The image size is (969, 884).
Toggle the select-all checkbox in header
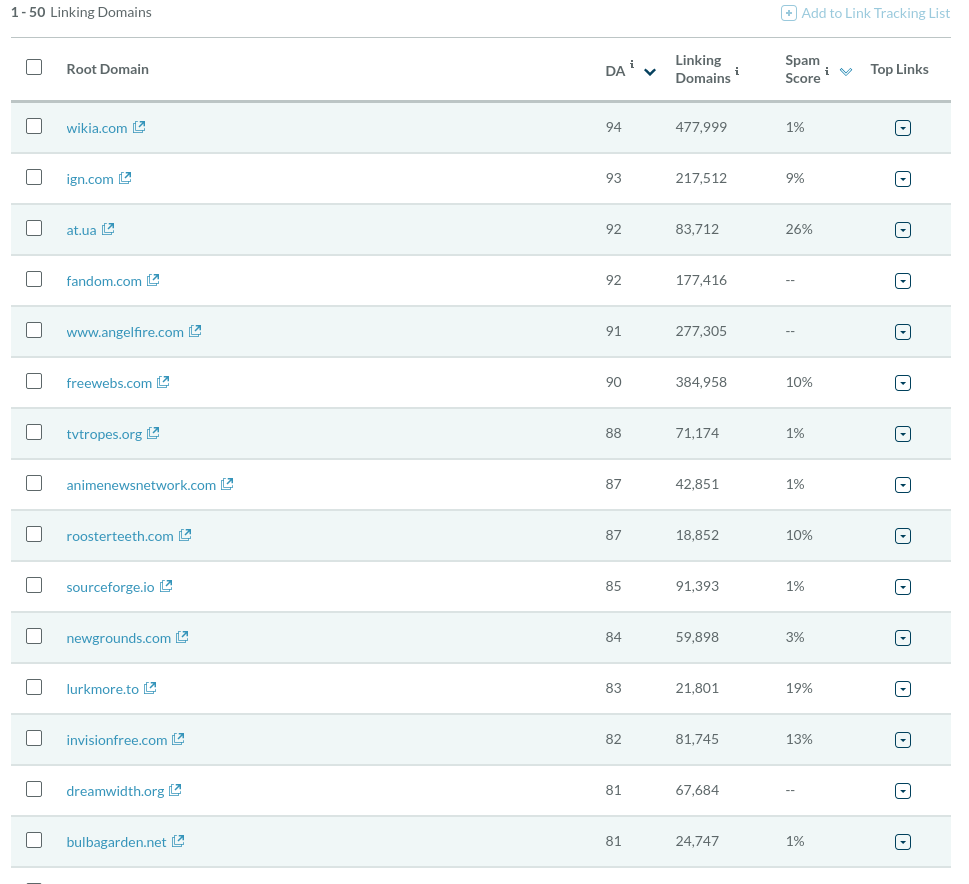click(34, 67)
